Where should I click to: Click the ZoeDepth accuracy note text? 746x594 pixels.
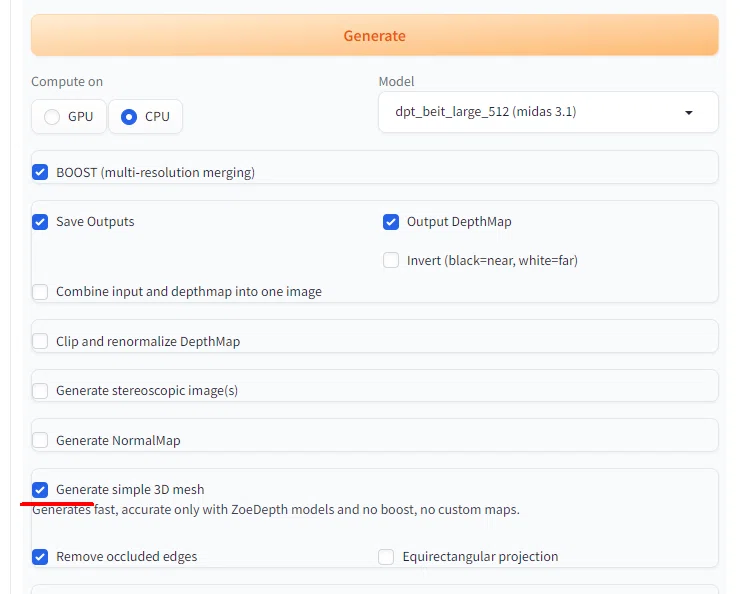(x=276, y=510)
